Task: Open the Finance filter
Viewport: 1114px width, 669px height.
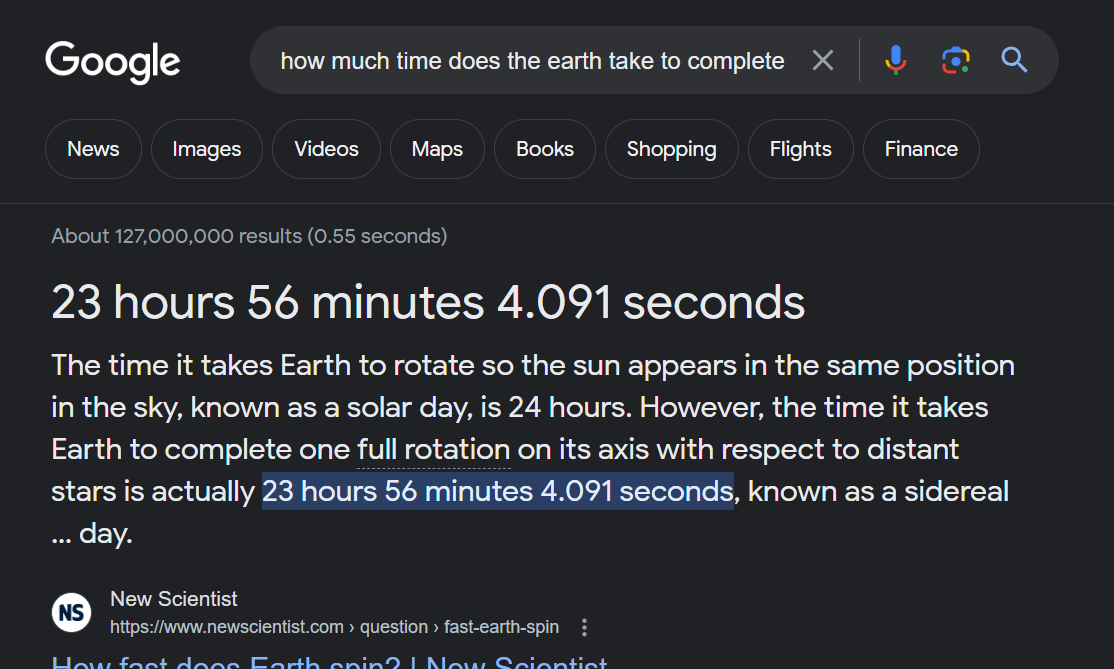Action: (921, 149)
